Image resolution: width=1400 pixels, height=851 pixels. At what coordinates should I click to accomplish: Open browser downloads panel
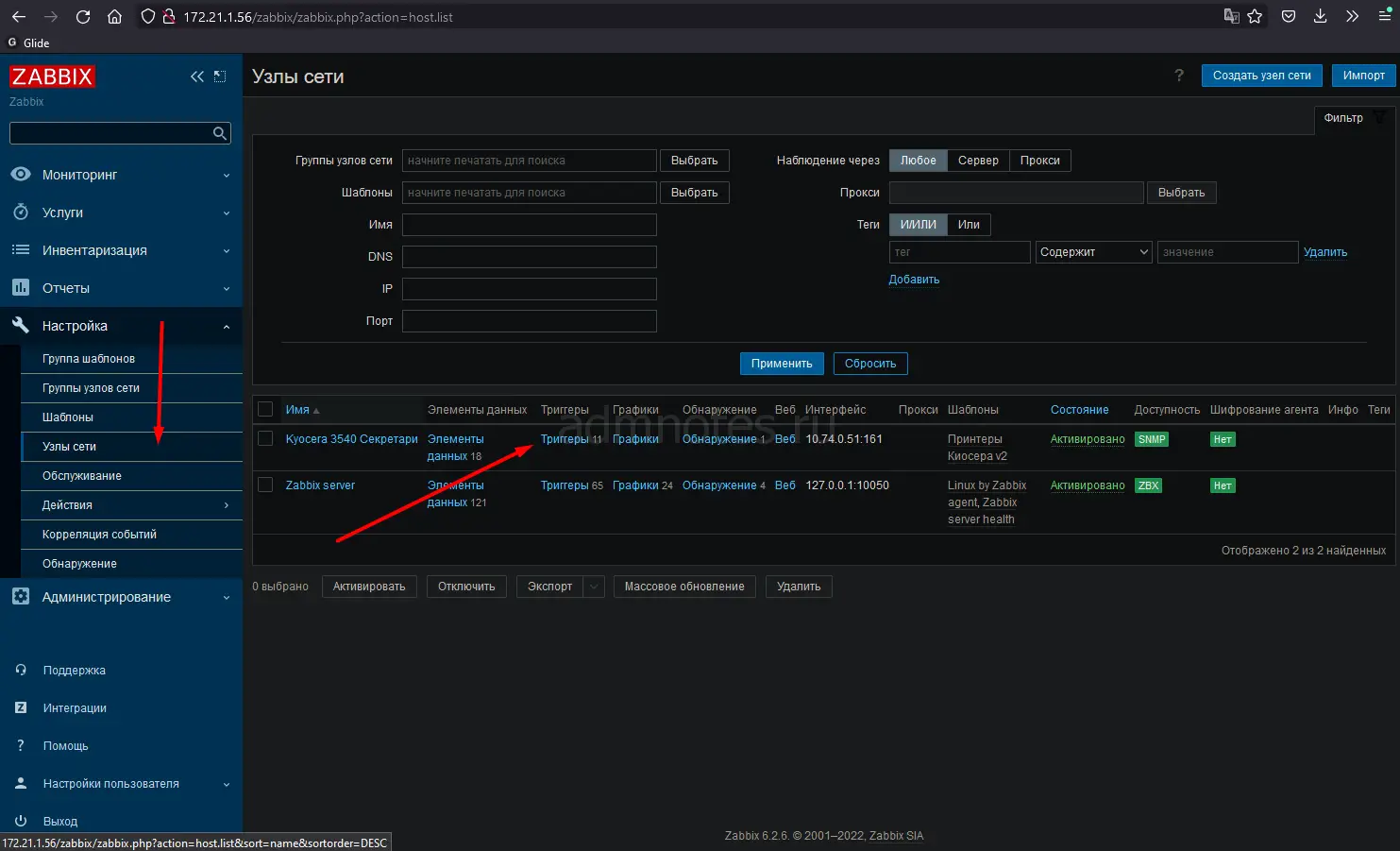coord(1320,17)
